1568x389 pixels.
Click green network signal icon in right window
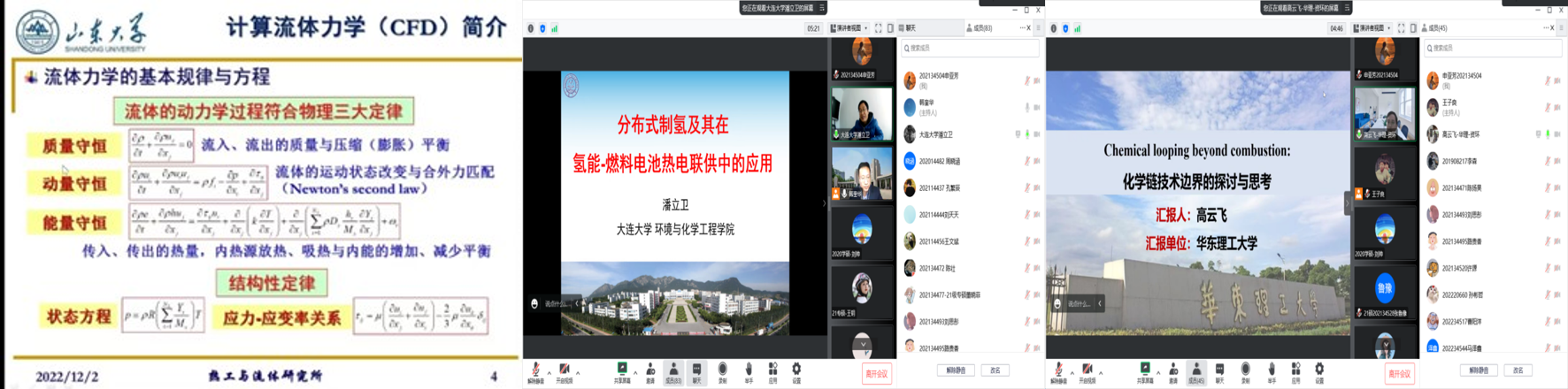point(1078,28)
